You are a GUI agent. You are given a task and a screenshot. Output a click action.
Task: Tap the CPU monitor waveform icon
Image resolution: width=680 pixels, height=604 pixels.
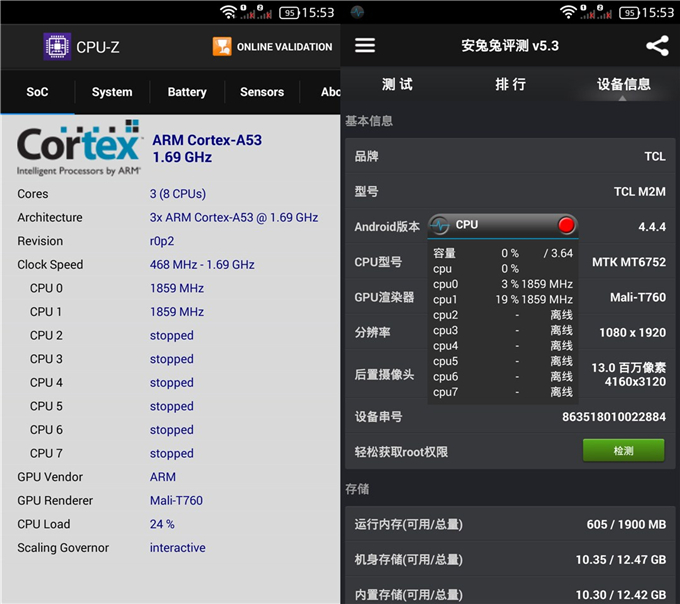pyautogui.click(x=441, y=225)
